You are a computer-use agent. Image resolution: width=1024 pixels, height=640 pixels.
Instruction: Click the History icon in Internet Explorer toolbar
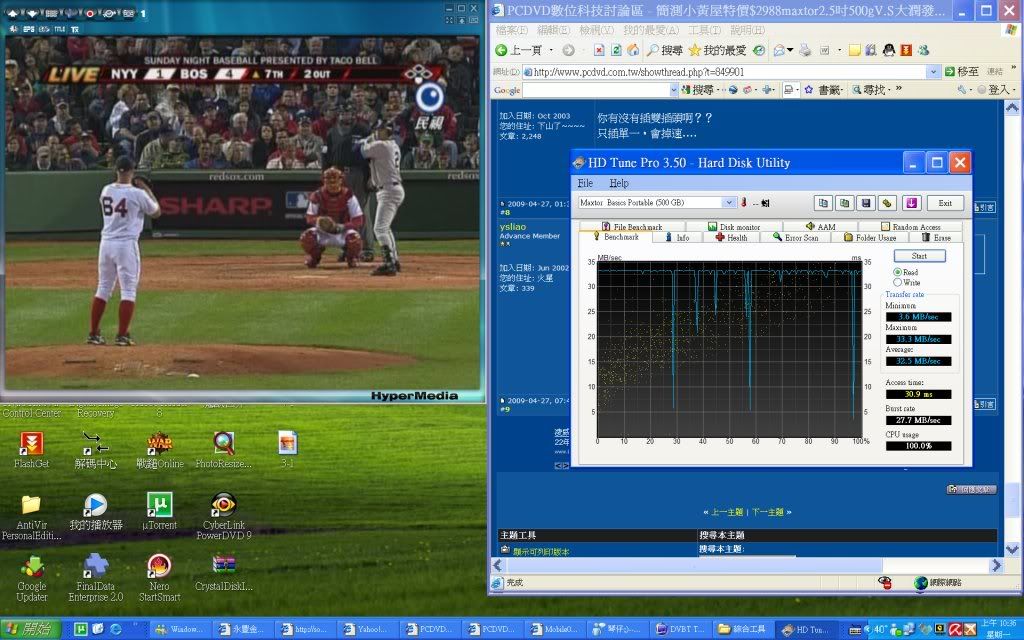(x=759, y=50)
